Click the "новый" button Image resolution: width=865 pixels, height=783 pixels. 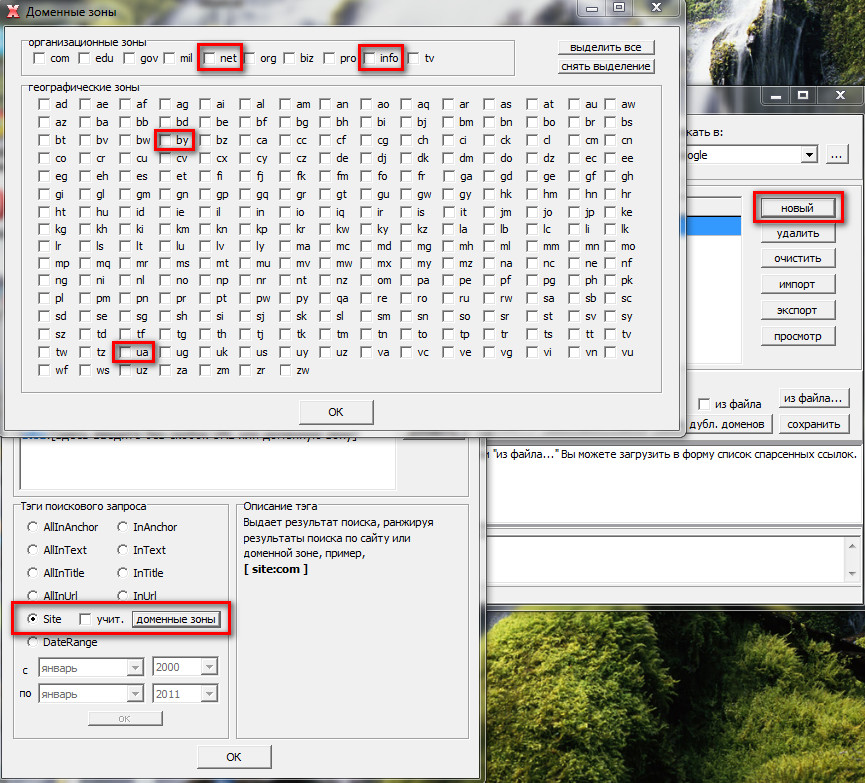pyautogui.click(x=797, y=208)
